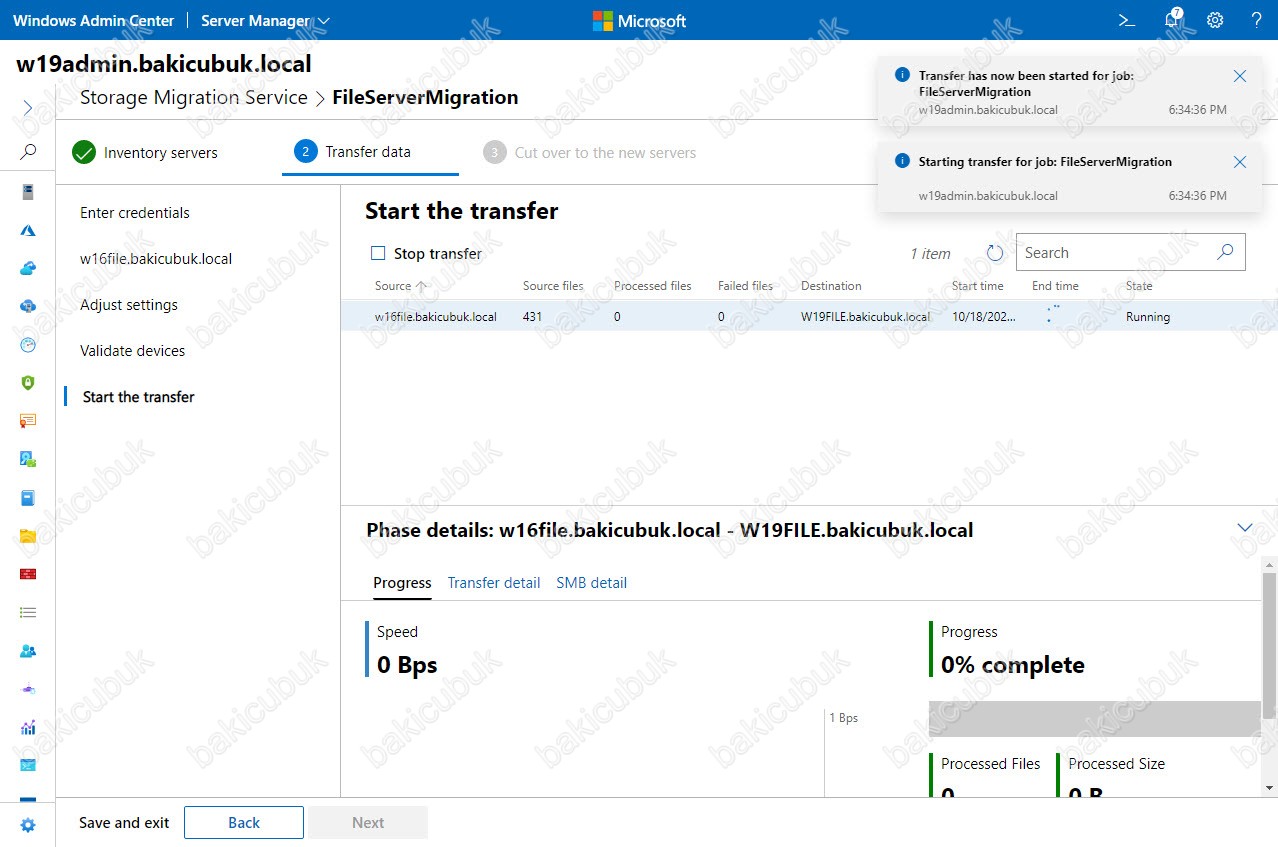This screenshot has width=1278, height=847.
Task: Sort by the Destination column header
Action: tap(831, 286)
